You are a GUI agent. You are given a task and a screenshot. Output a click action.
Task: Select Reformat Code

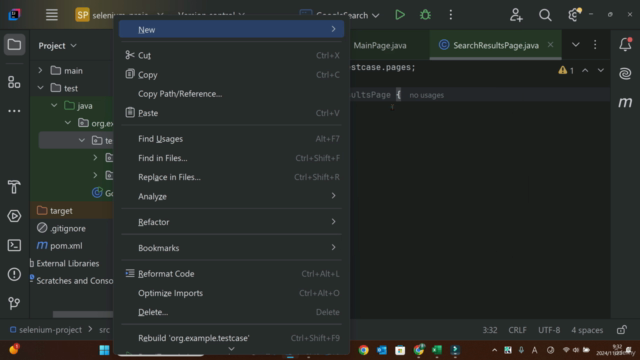tap(231, 274)
